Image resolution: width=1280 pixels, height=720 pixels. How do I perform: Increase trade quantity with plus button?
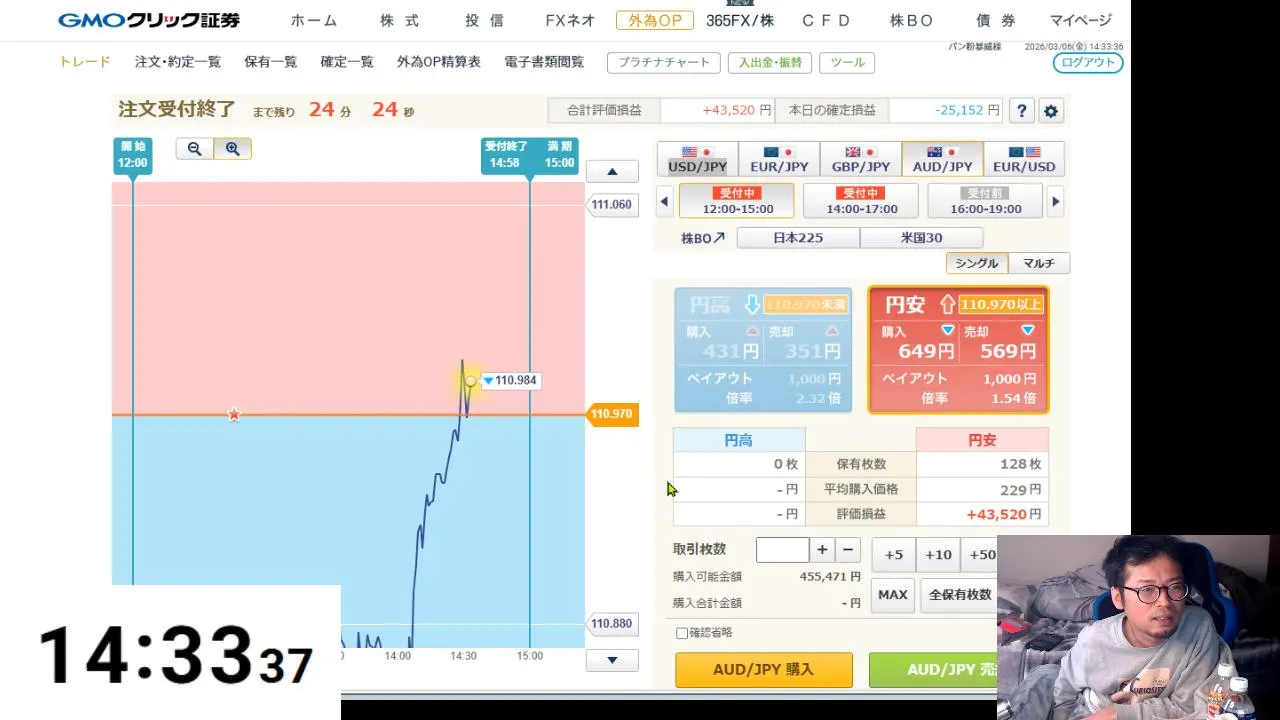(x=822, y=550)
